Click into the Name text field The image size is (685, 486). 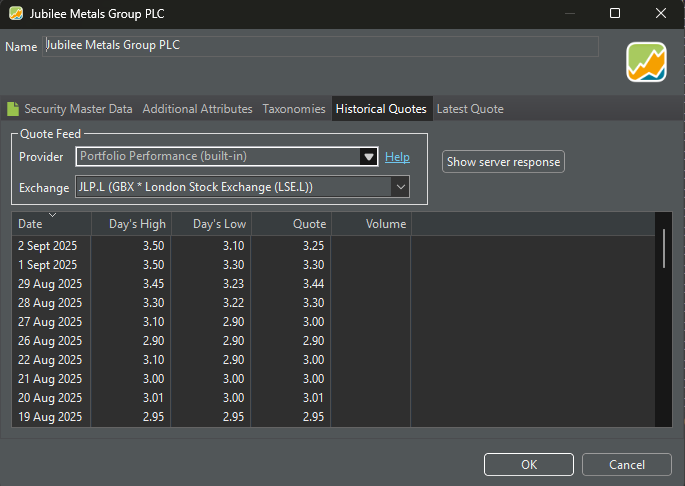pos(320,46)
